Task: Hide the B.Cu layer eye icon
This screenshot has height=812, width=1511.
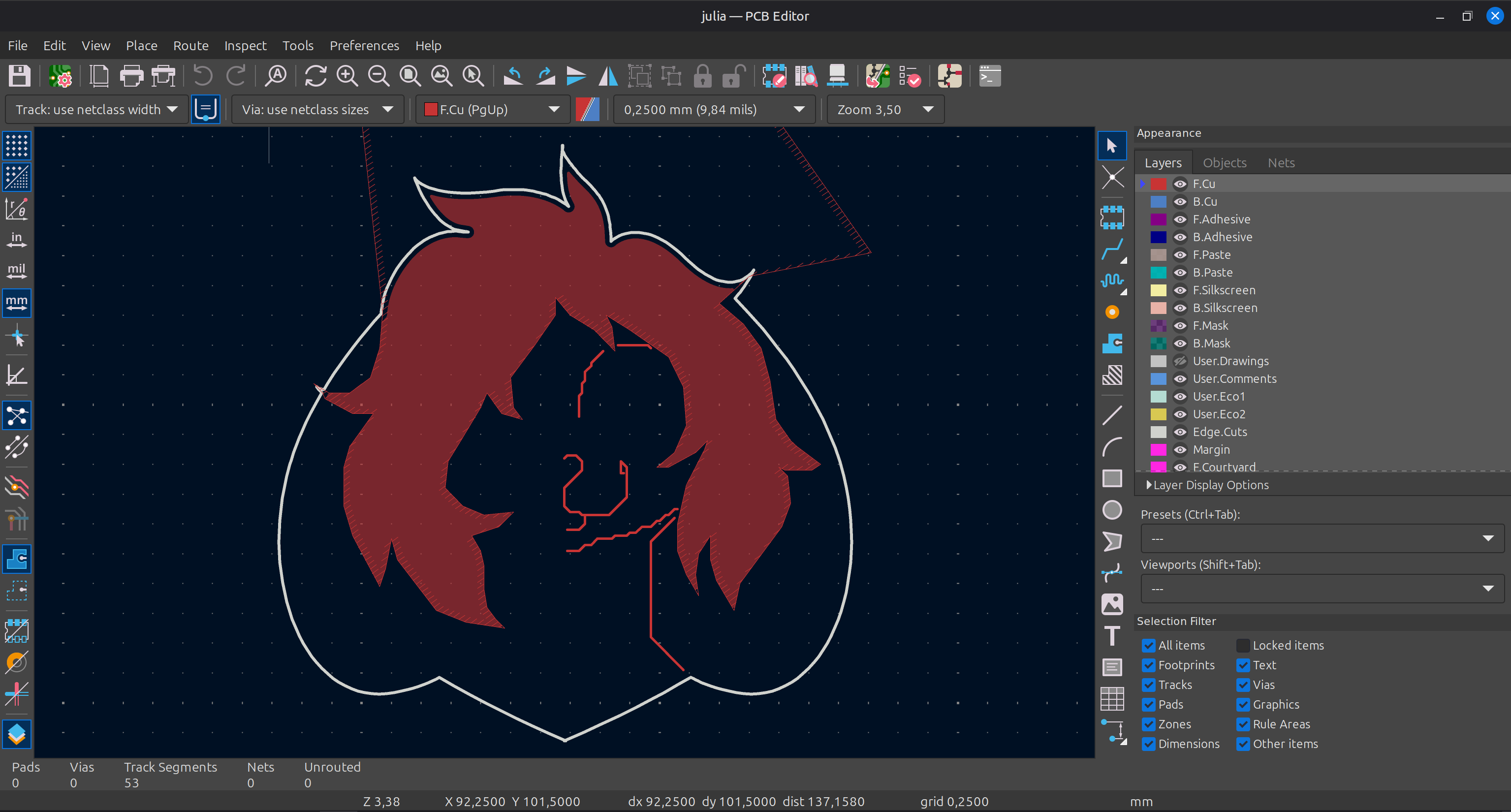Action: tap(1180, 202)
